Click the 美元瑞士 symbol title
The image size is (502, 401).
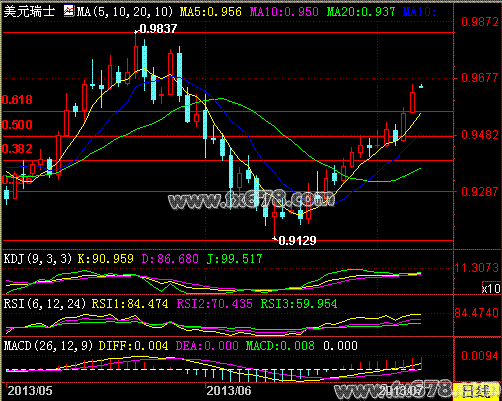(29, 11)
